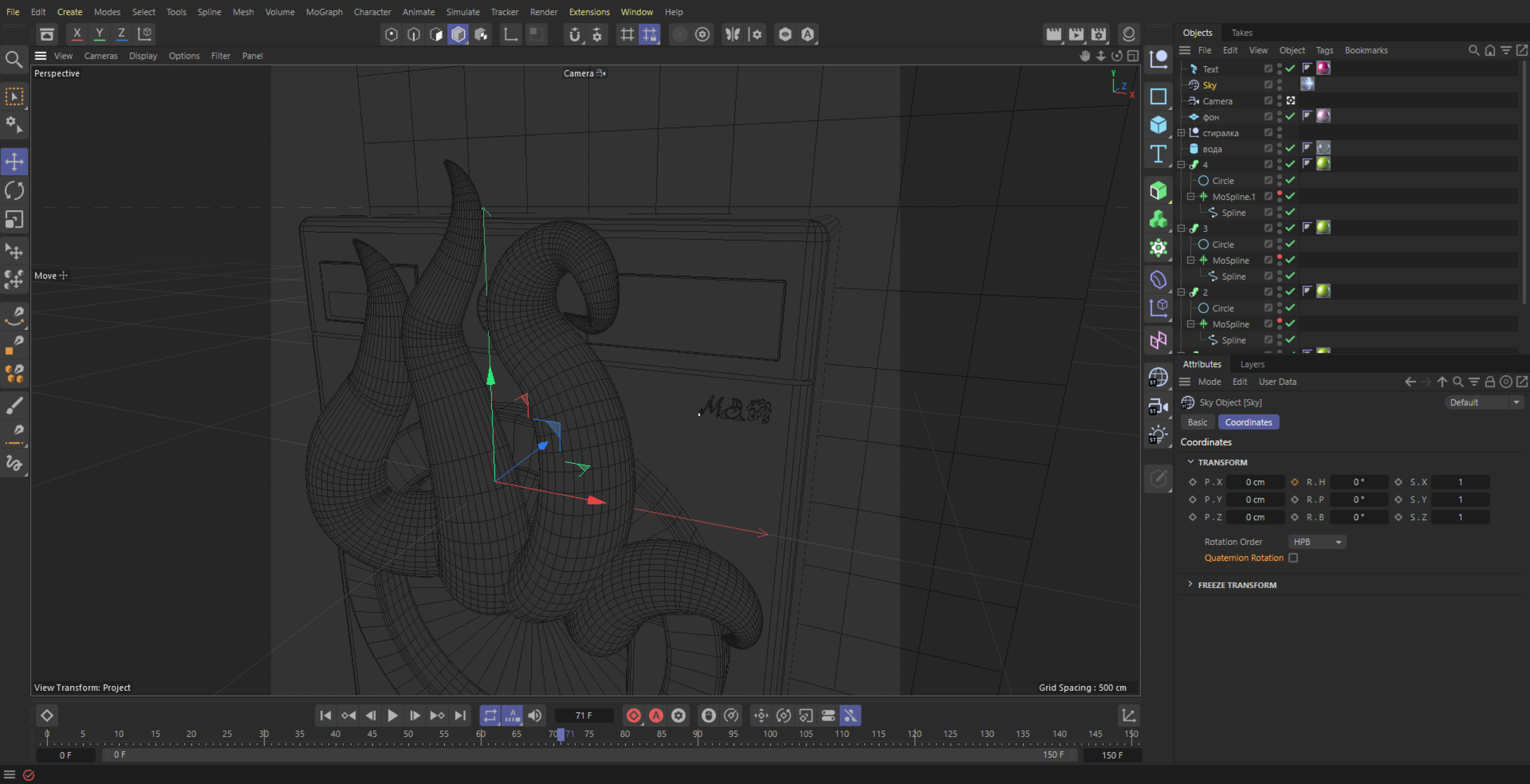This screenshot has width=1530, height=784.
Task: Click the Record Active Objects button
Action: (x=633, y=716)
